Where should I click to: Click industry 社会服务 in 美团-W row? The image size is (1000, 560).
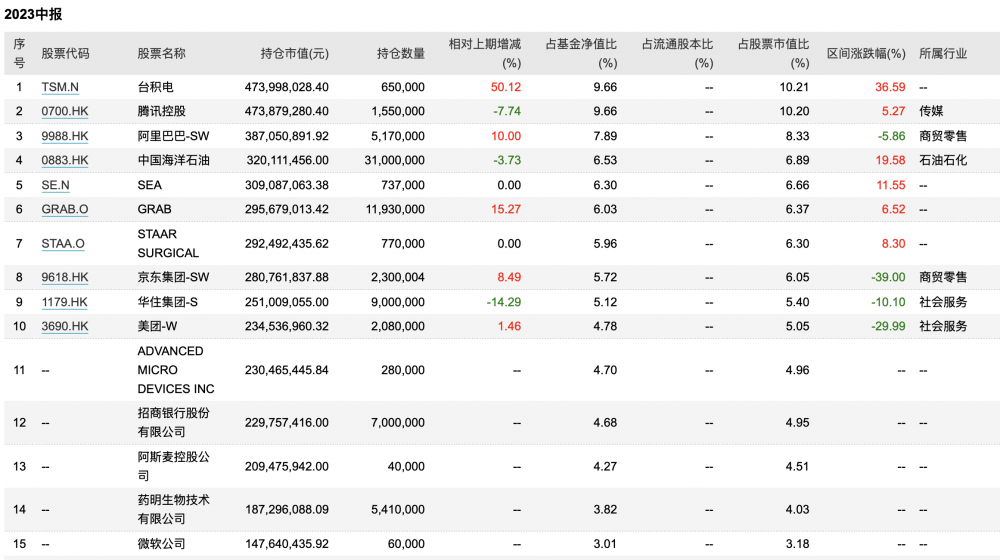[x=943, y=327]
